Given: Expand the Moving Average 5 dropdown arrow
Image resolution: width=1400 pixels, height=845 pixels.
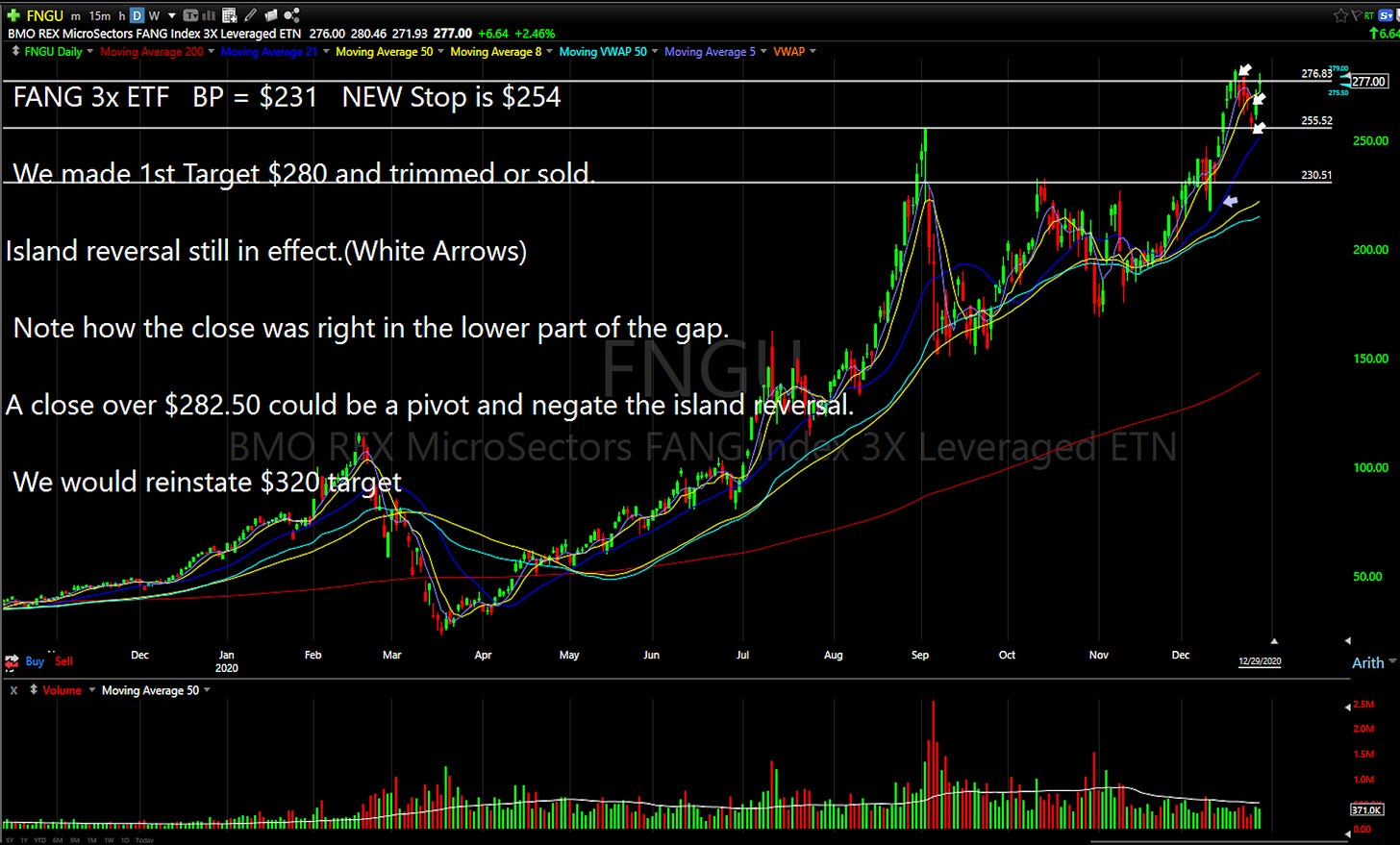Looking at the screenshot, I should click(763, 51).
